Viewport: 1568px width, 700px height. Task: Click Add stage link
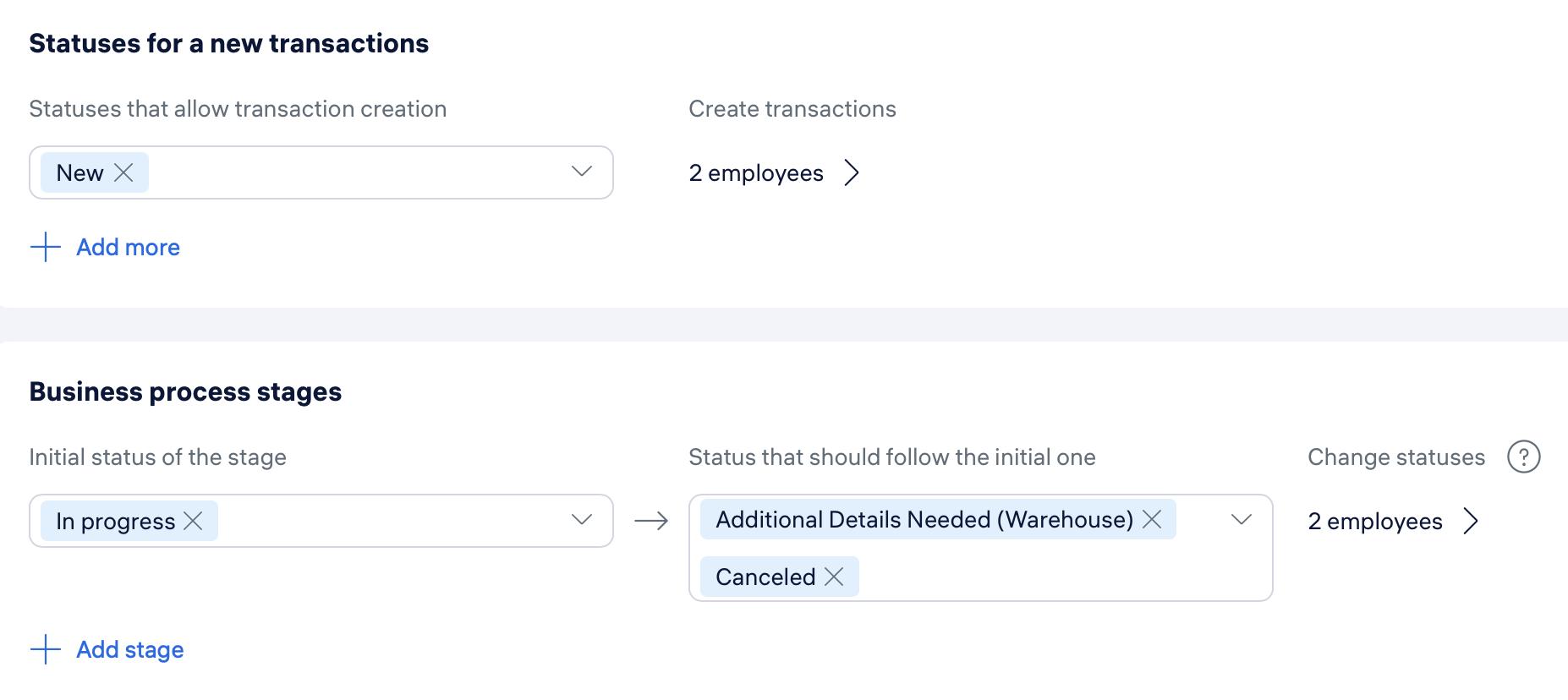coord(130,649)
